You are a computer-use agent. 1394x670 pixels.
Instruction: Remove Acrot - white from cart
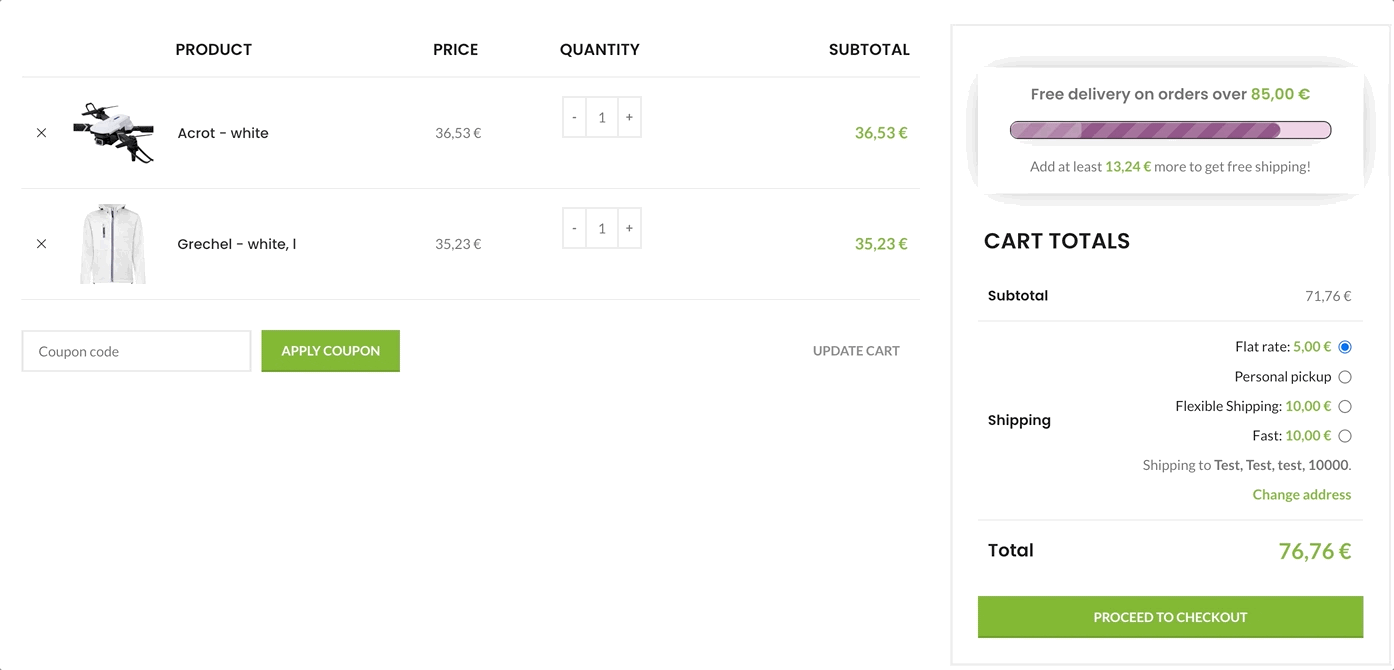(41, 133)
